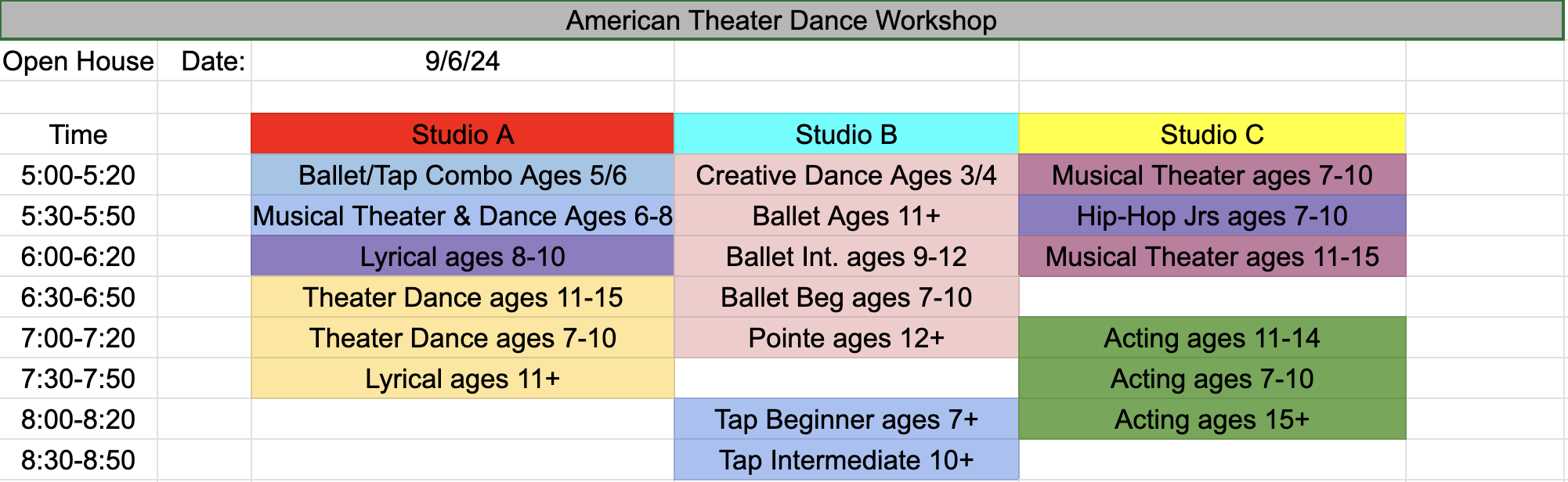Viewport: 1568px width, 482px height.
Task: Click Ballet Int. ages 9-12 cell
Action: [846, 256]
